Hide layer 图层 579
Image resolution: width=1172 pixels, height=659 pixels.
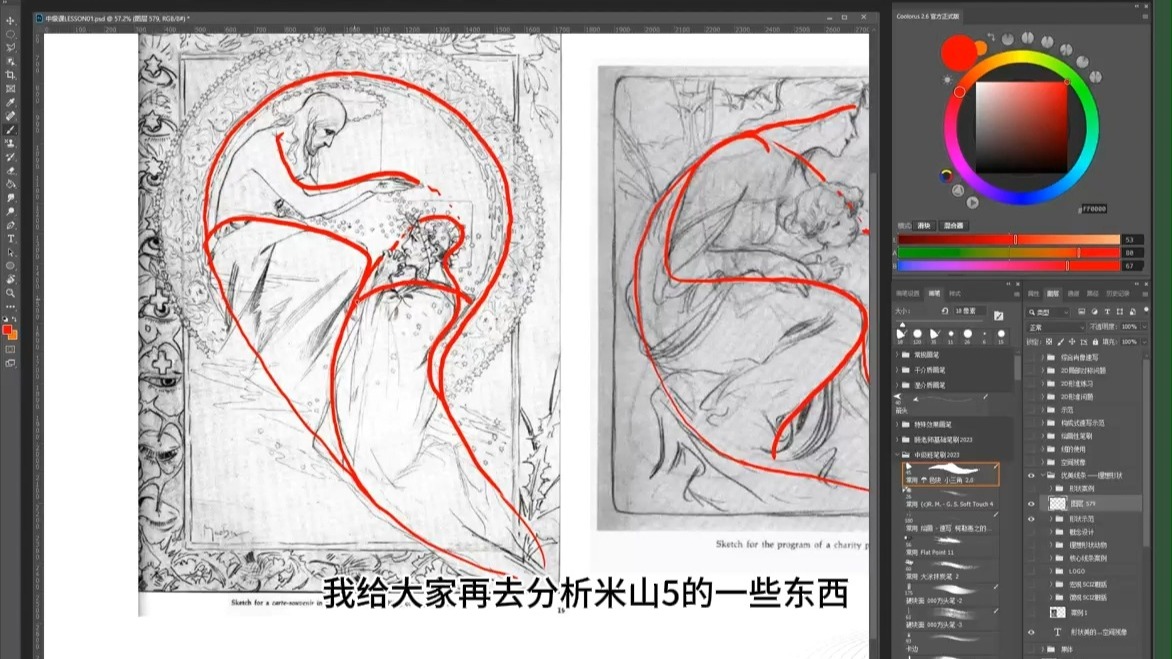(1031, 504)
